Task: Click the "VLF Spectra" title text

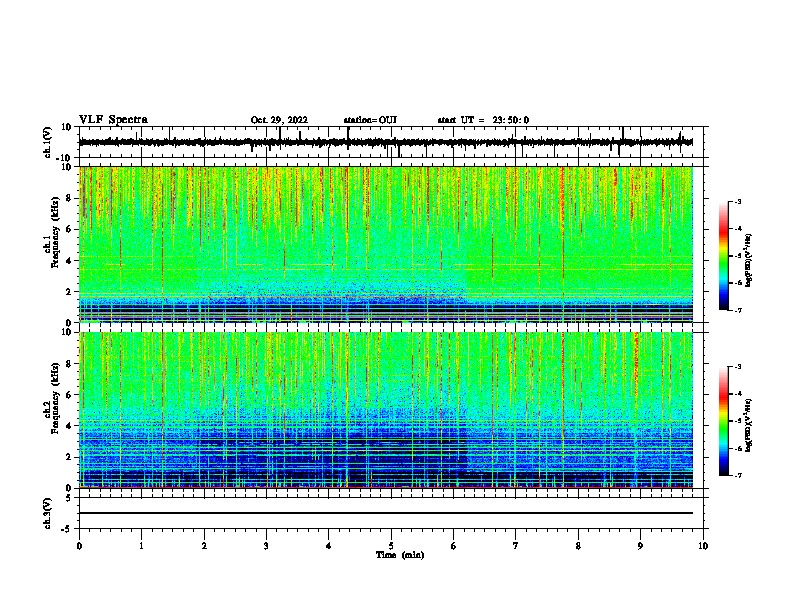Action: point(113,120)
